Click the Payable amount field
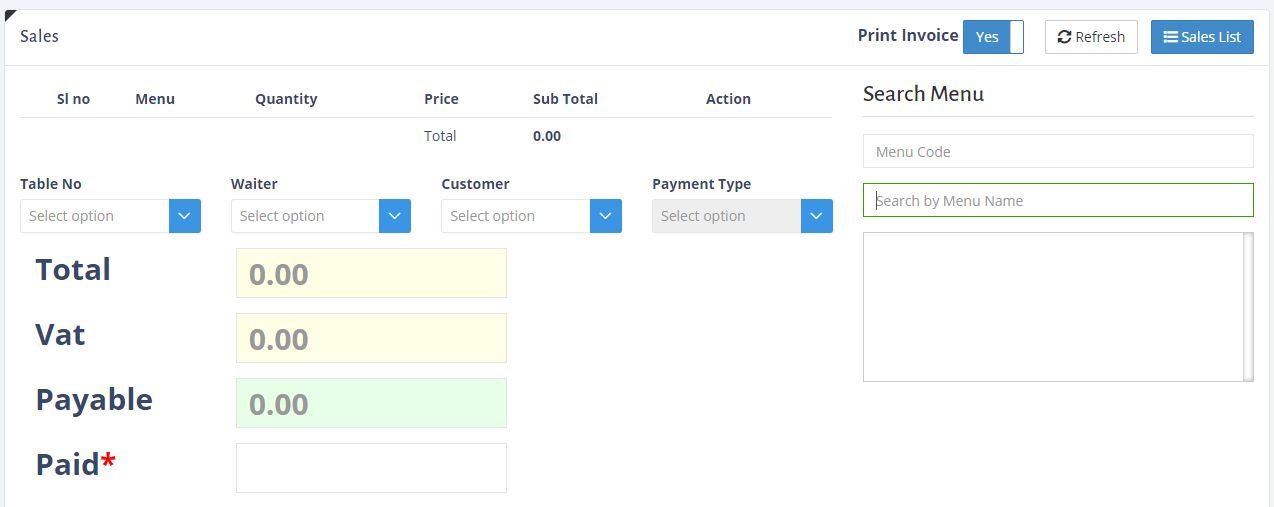Screen dimensions: 1274x507 coord(371,403)
